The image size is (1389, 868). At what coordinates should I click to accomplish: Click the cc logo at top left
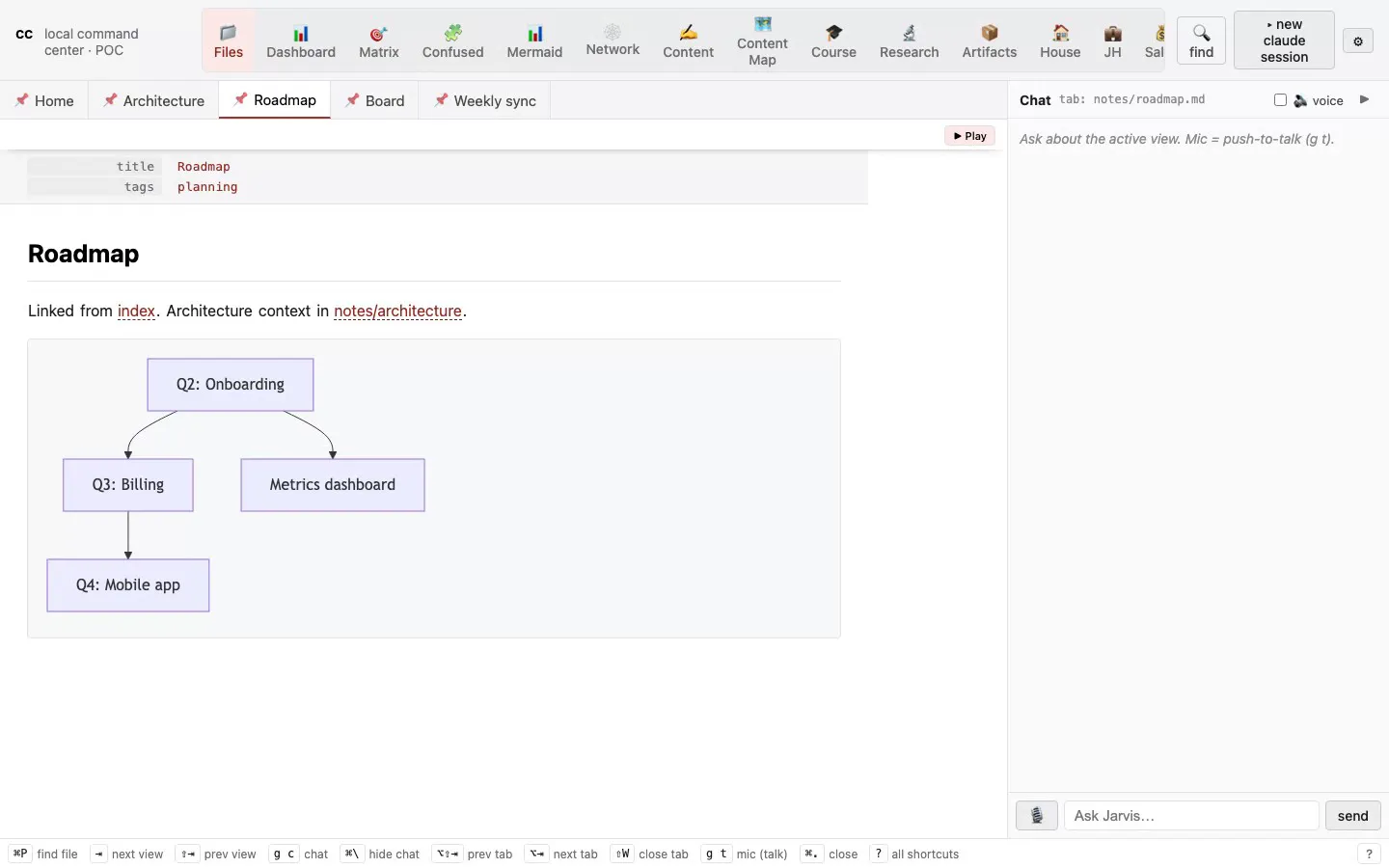(24, 34)
